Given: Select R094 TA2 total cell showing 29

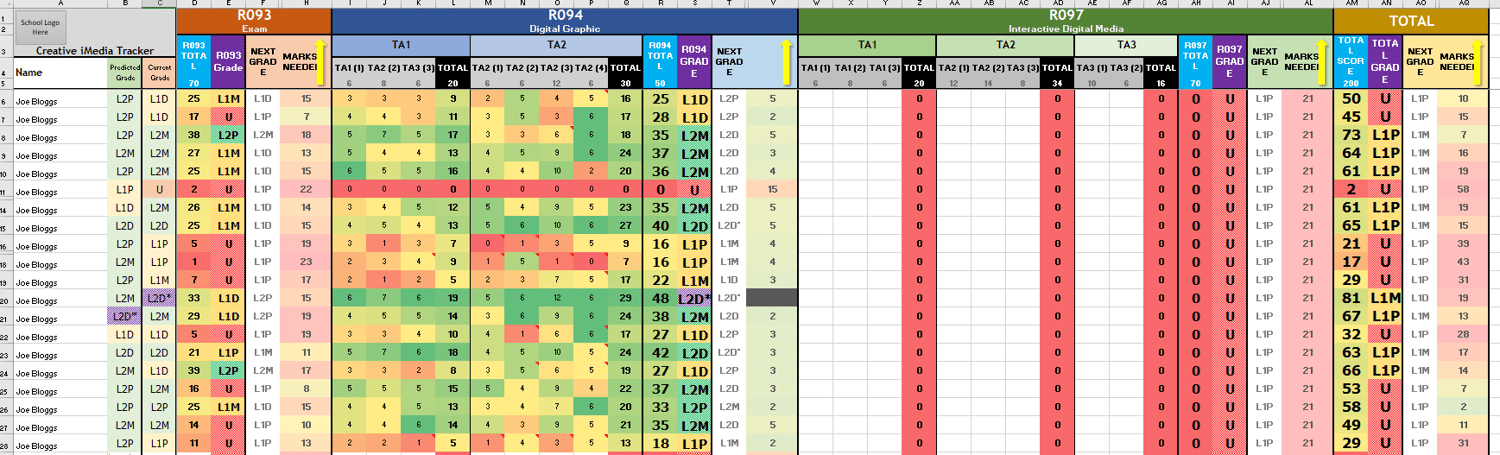Looking at the screenshot, I should pyautogui.click(x=626, y=298).
